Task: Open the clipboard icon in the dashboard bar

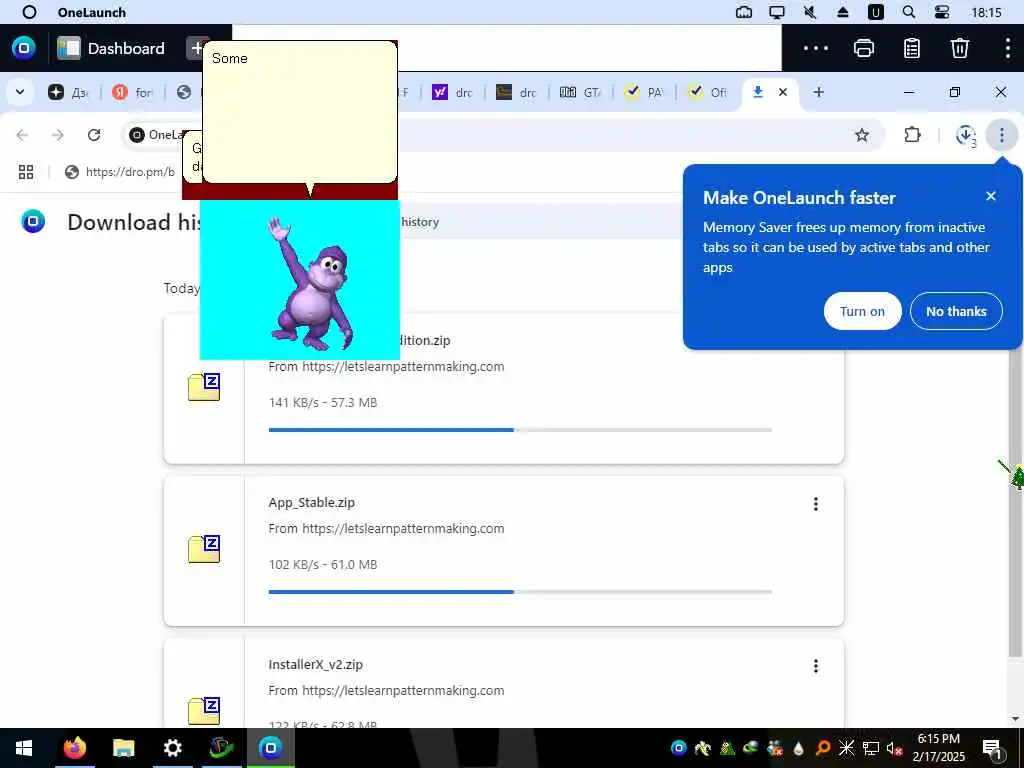Action: pos(912,48)
